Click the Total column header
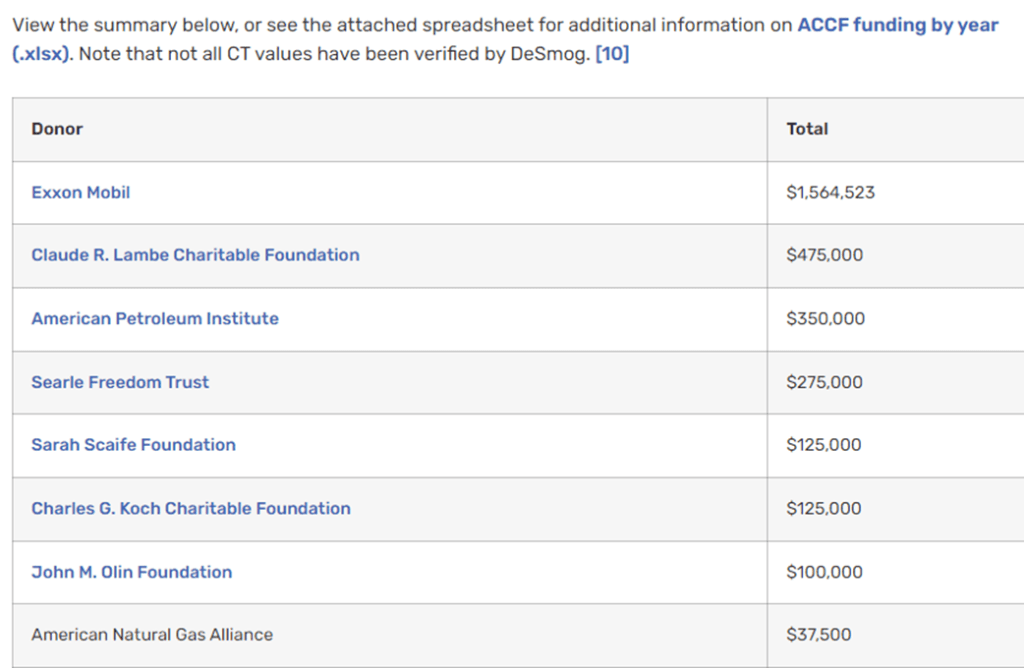Viewport: 1024px width, 668px height. click(807, 129)
